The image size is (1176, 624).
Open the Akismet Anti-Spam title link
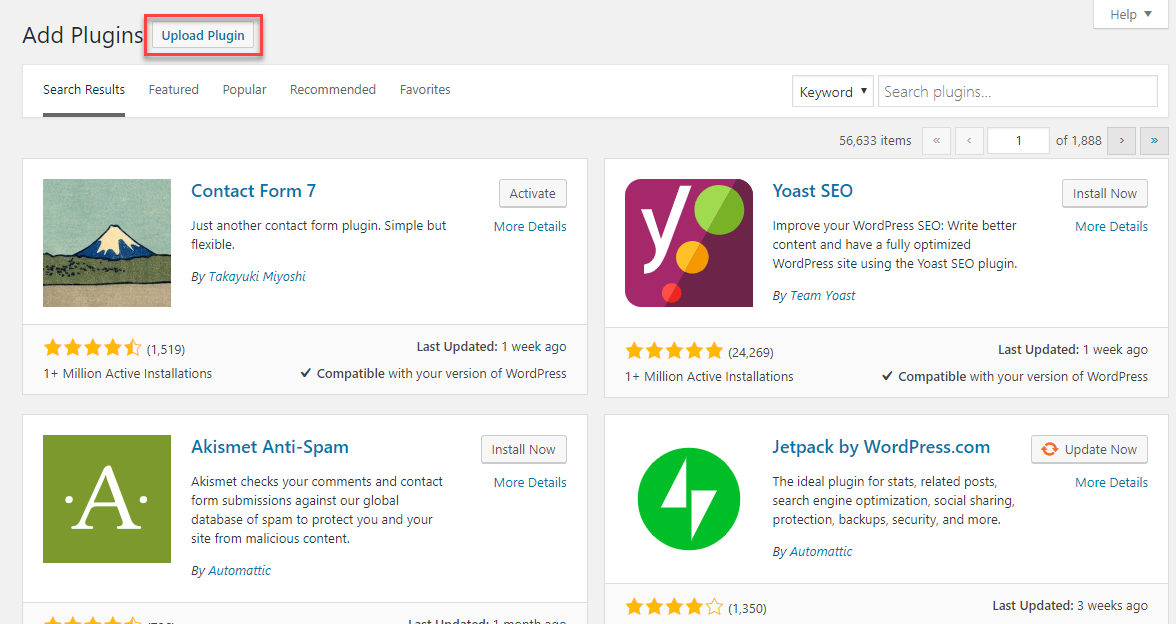click(x=270, y=447)
